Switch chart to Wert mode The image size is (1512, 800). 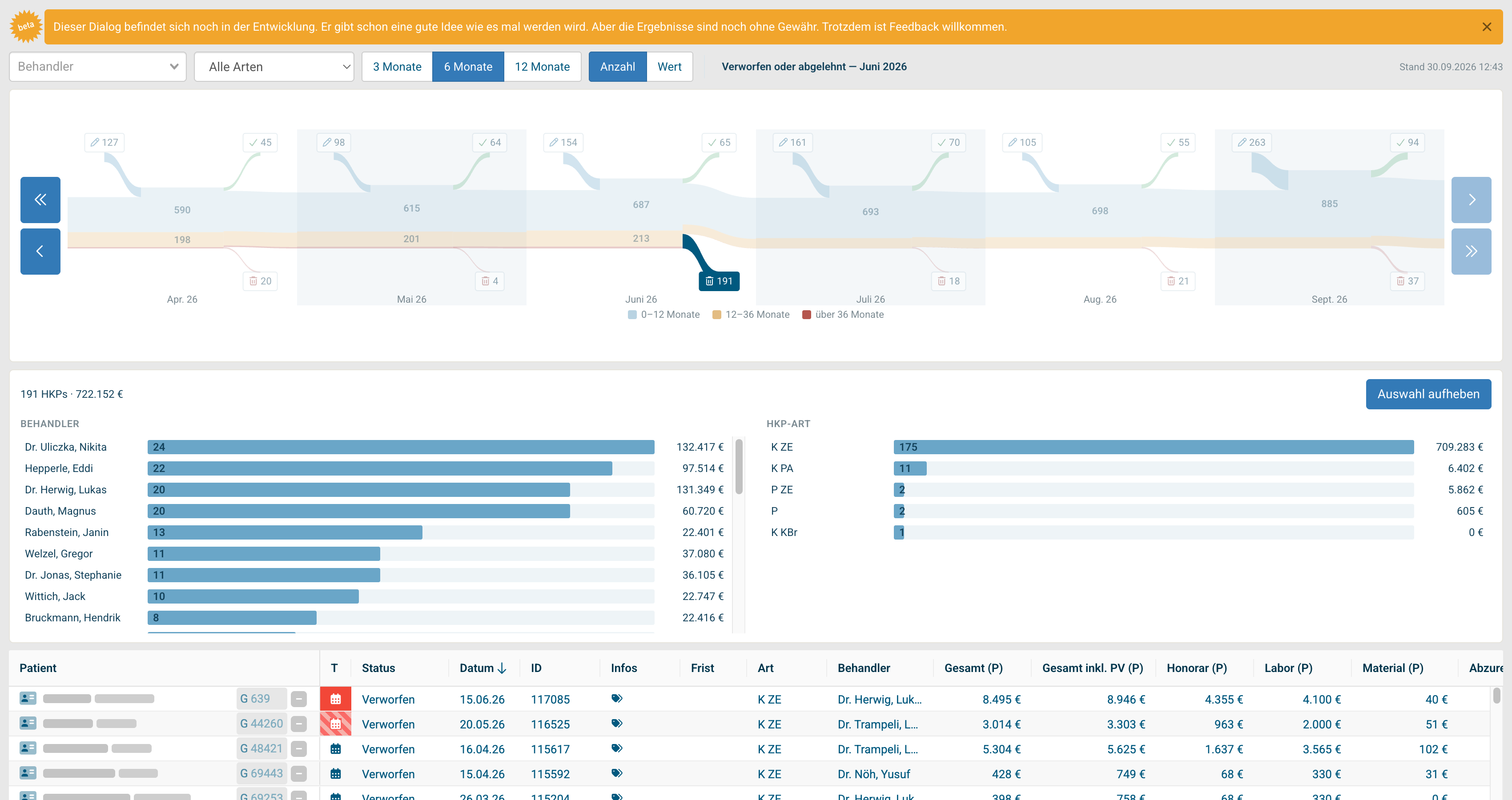pos(669,67)
